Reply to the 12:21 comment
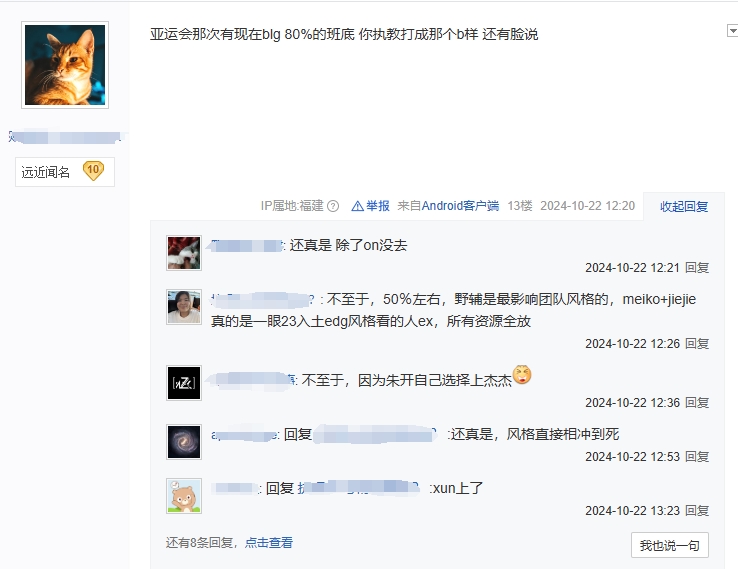 click(697, 268)
